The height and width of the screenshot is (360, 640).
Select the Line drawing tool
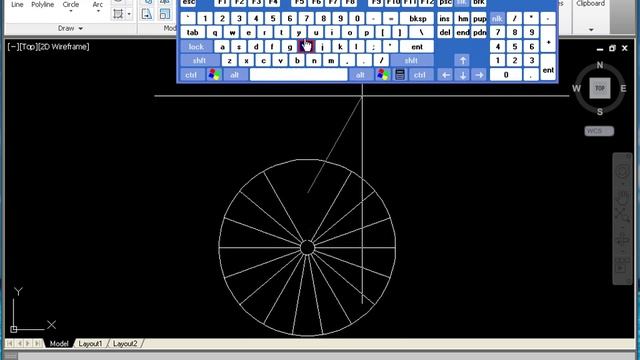17,4
